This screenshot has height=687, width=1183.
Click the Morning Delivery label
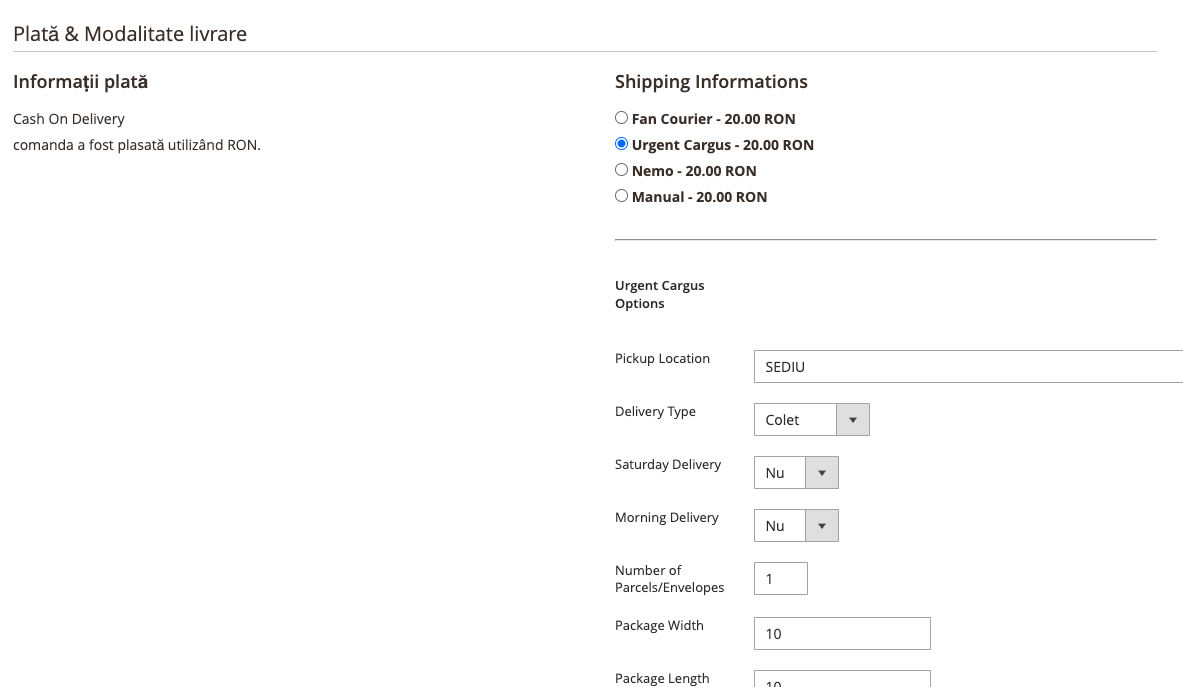(x=667, y=517)
